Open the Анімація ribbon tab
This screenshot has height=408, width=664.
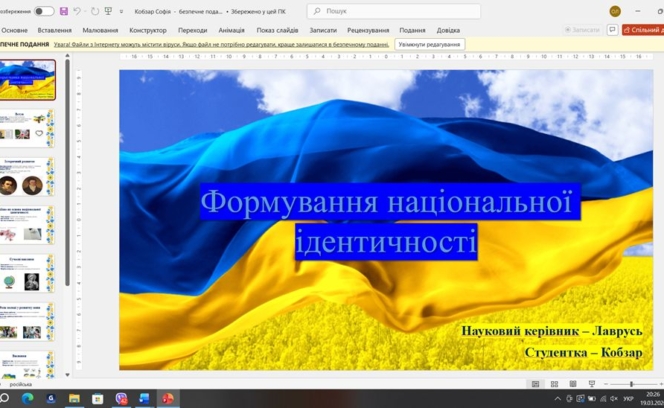[231, 30]
